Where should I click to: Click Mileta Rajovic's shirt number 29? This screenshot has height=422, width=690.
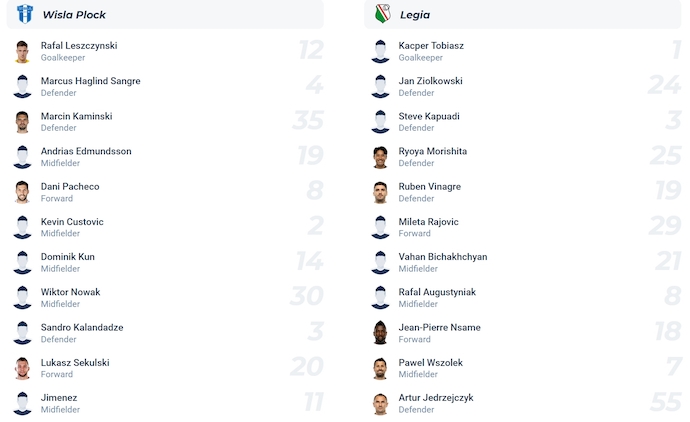pyautogui.click(x=664, y=226)
